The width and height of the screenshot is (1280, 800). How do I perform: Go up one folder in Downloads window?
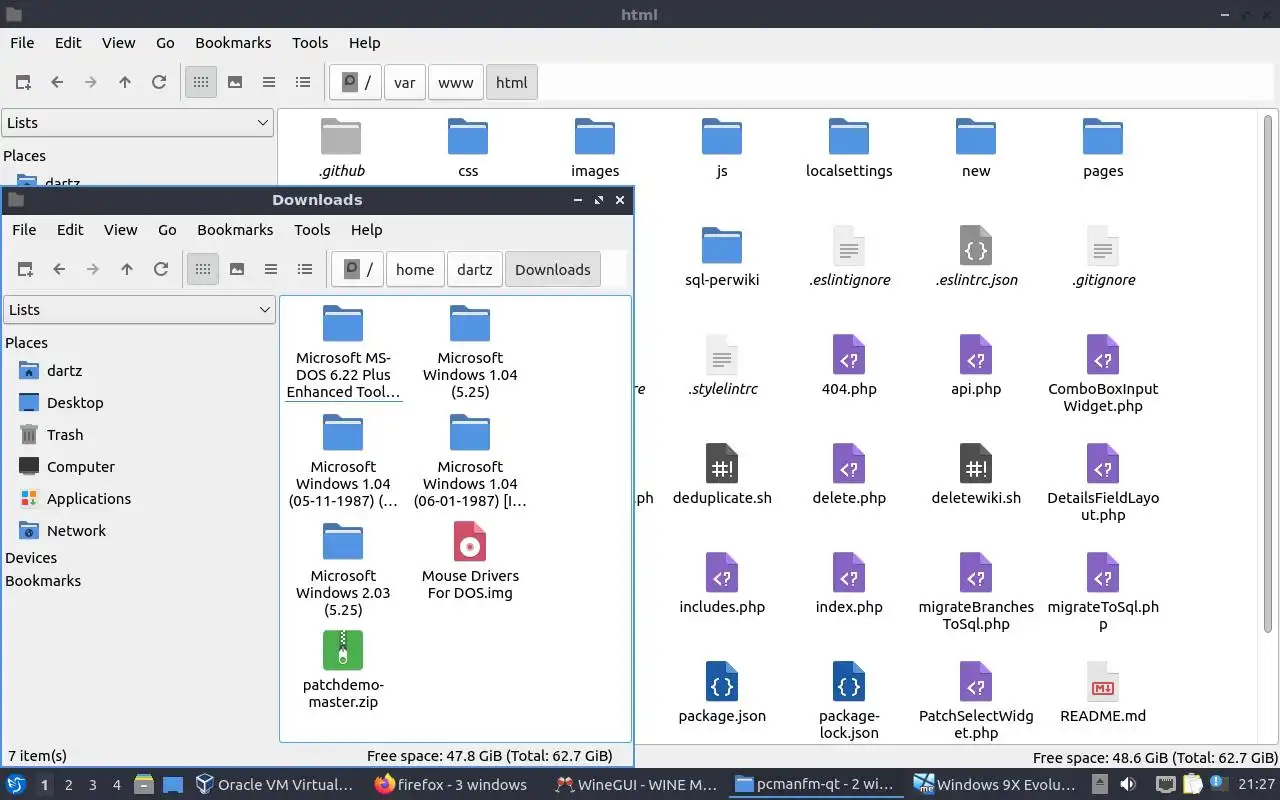click(127, 269)
